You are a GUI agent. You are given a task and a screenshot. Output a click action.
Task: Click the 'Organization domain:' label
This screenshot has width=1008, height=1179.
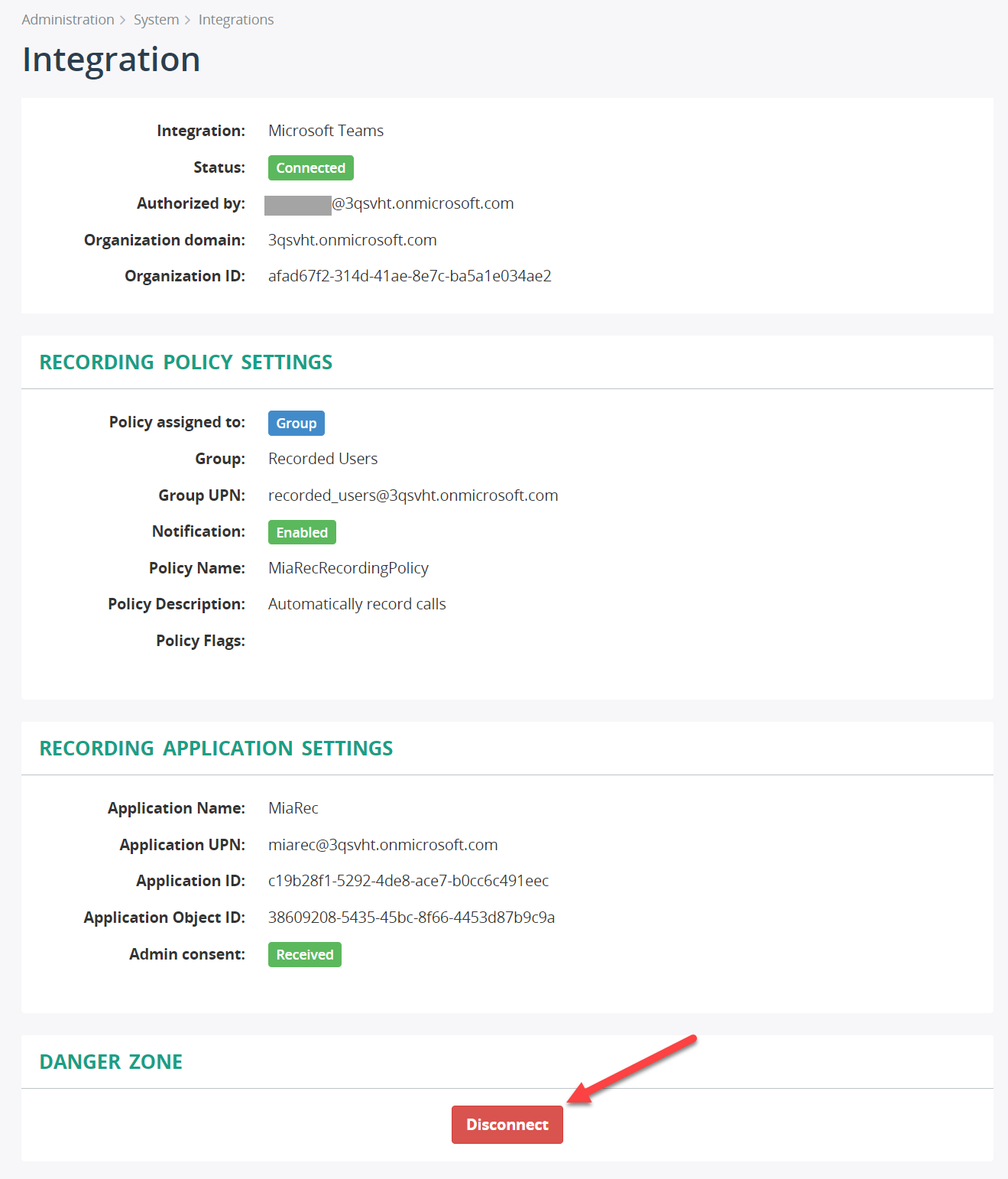[x=164, y=240]
